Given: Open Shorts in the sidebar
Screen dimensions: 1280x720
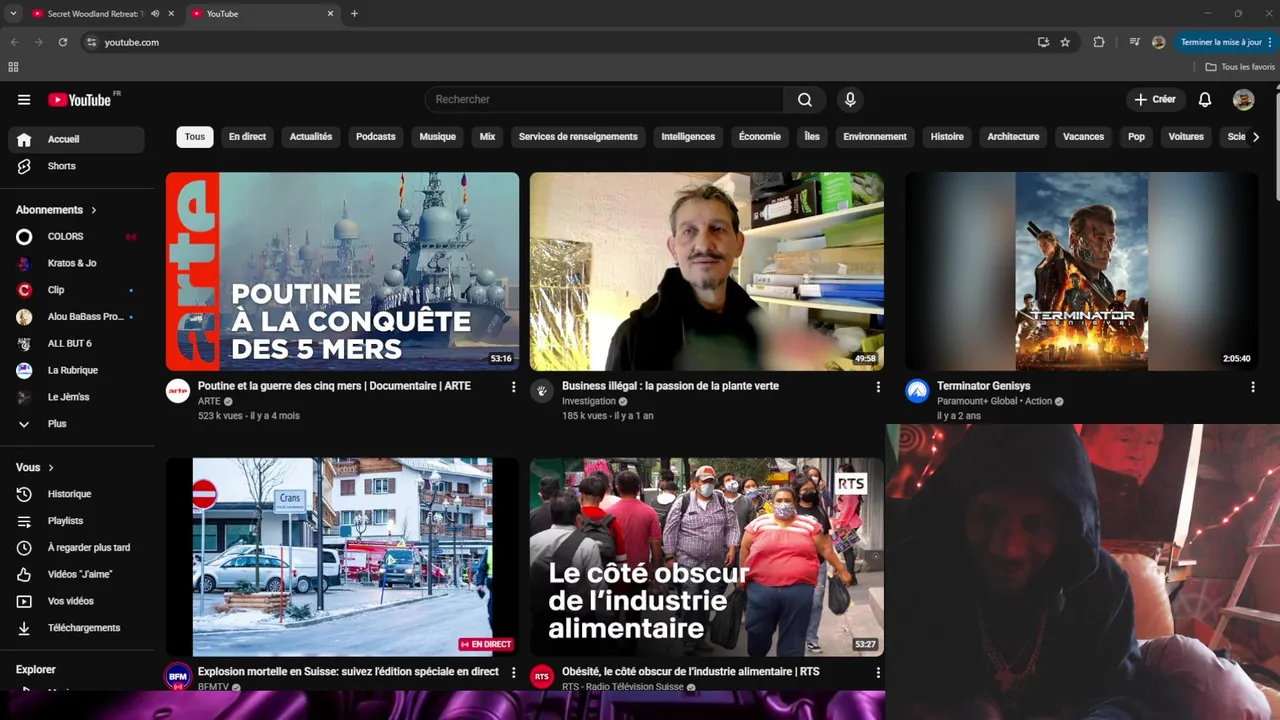Looking at the screenshot, I should [76, 166].
